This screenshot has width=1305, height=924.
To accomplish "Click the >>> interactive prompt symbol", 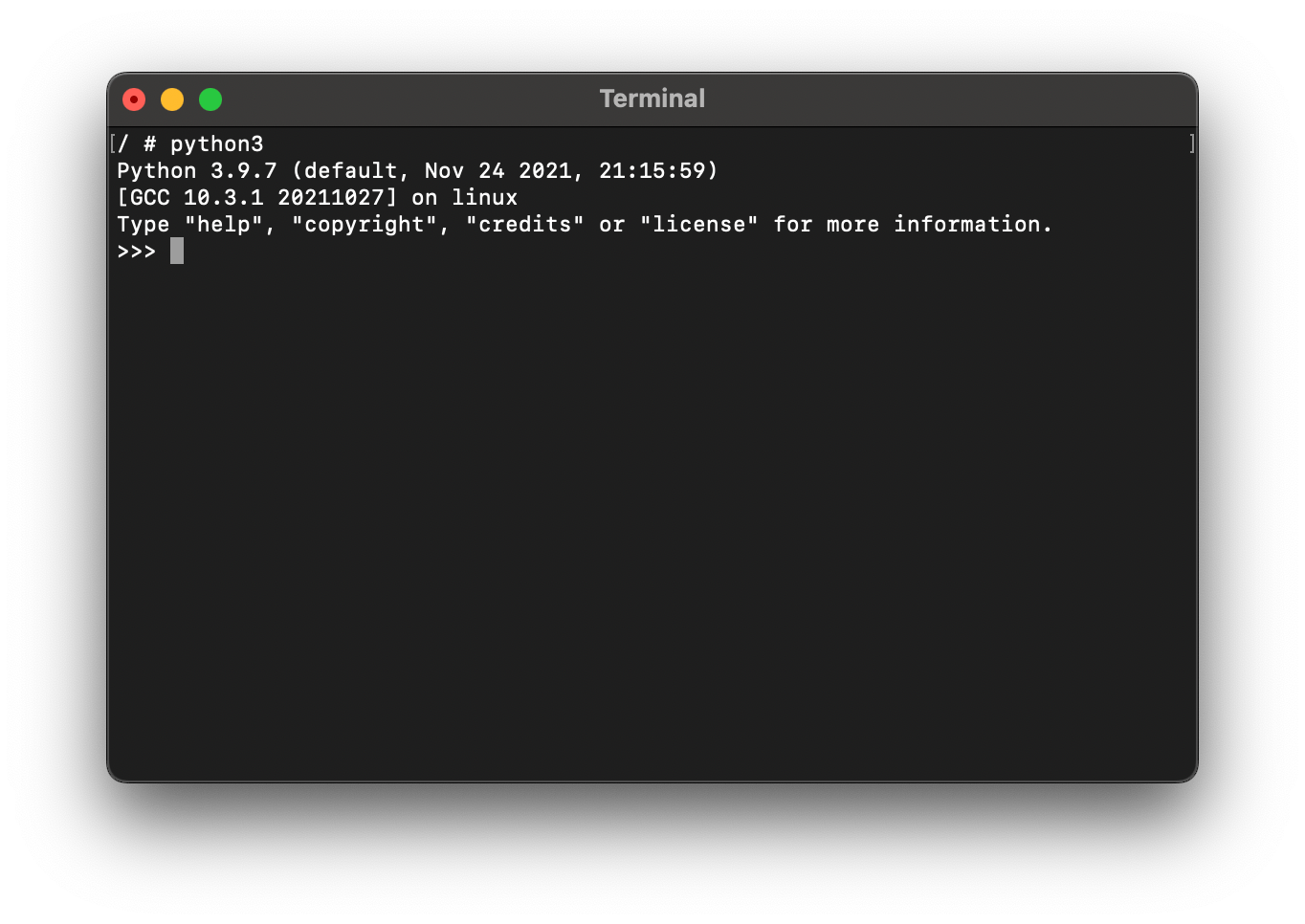I will click(136, 251).
